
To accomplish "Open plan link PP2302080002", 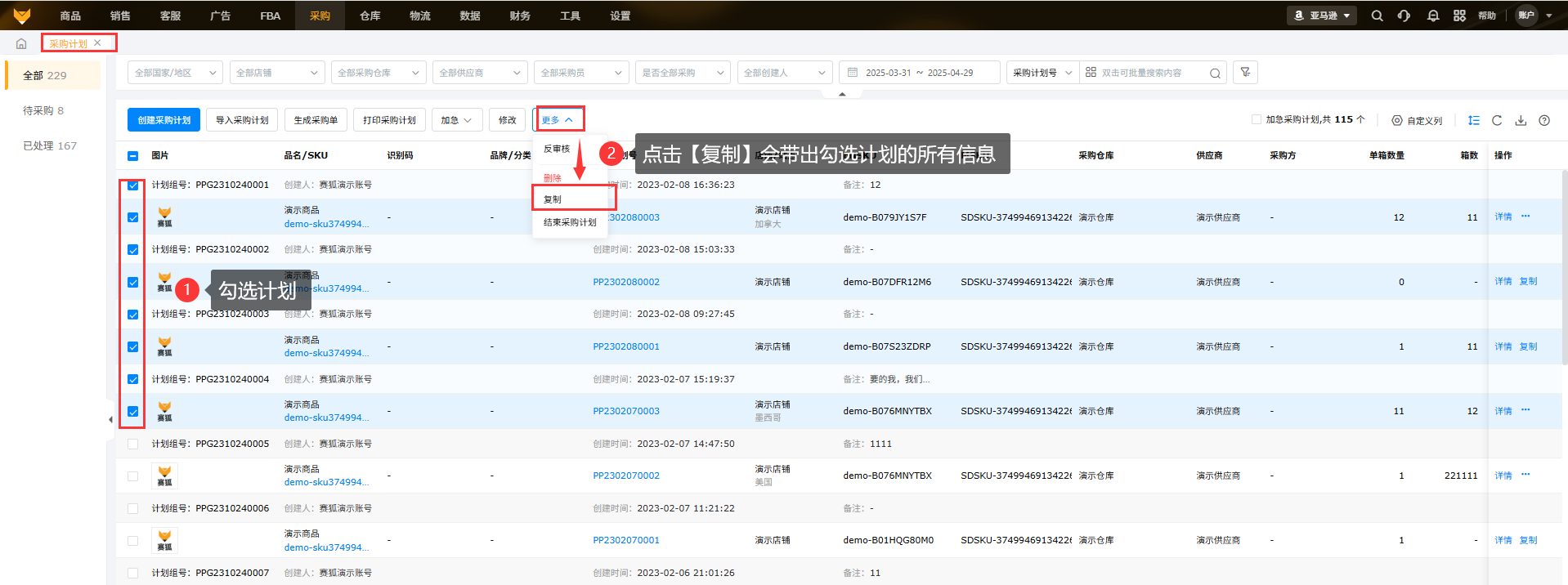I will coord(626,282).
